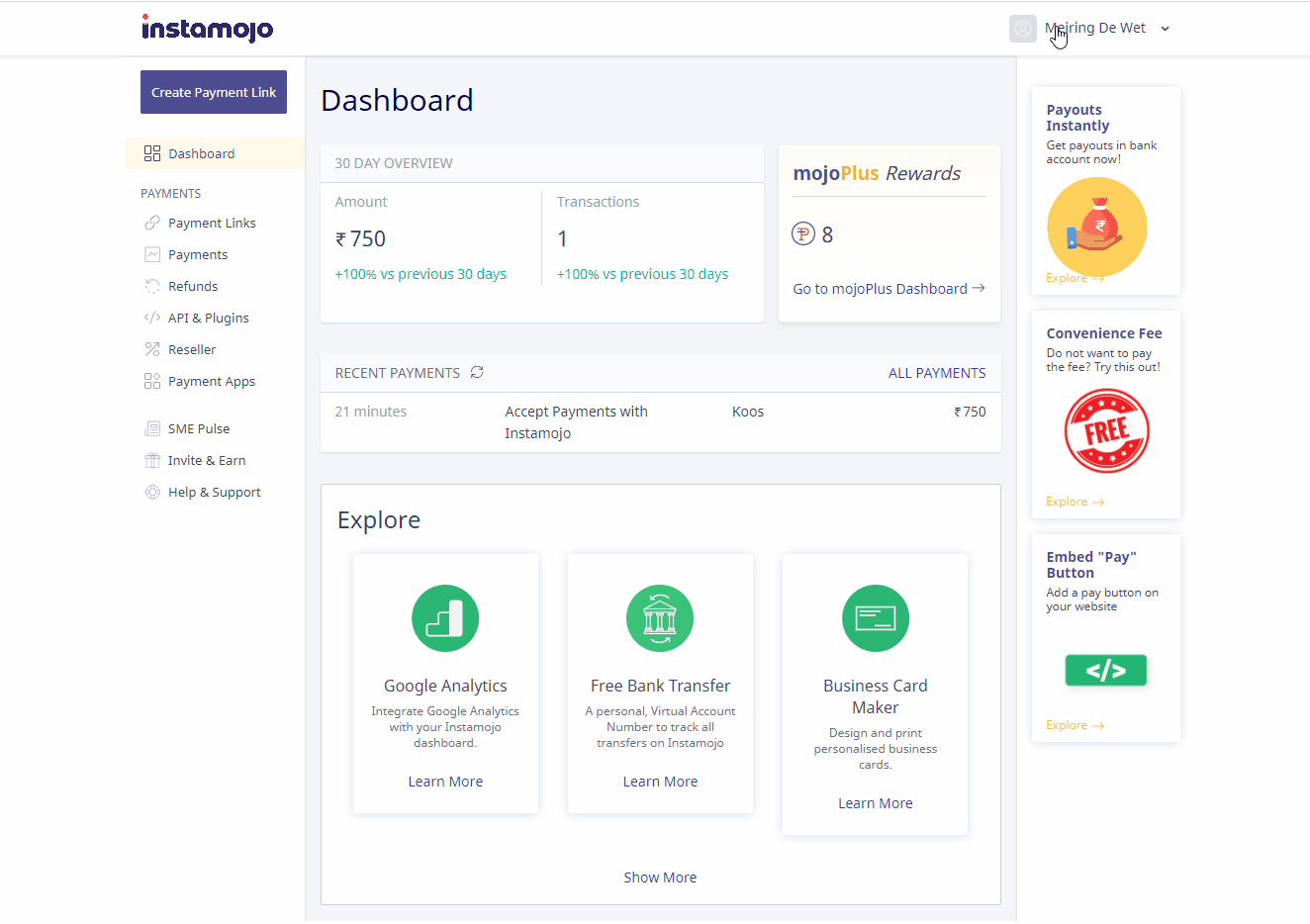This screenshot has width=1310, height=924.
Task: Open 'Accept Payments with Instamojo' payment entry
Action: (576, 422)
